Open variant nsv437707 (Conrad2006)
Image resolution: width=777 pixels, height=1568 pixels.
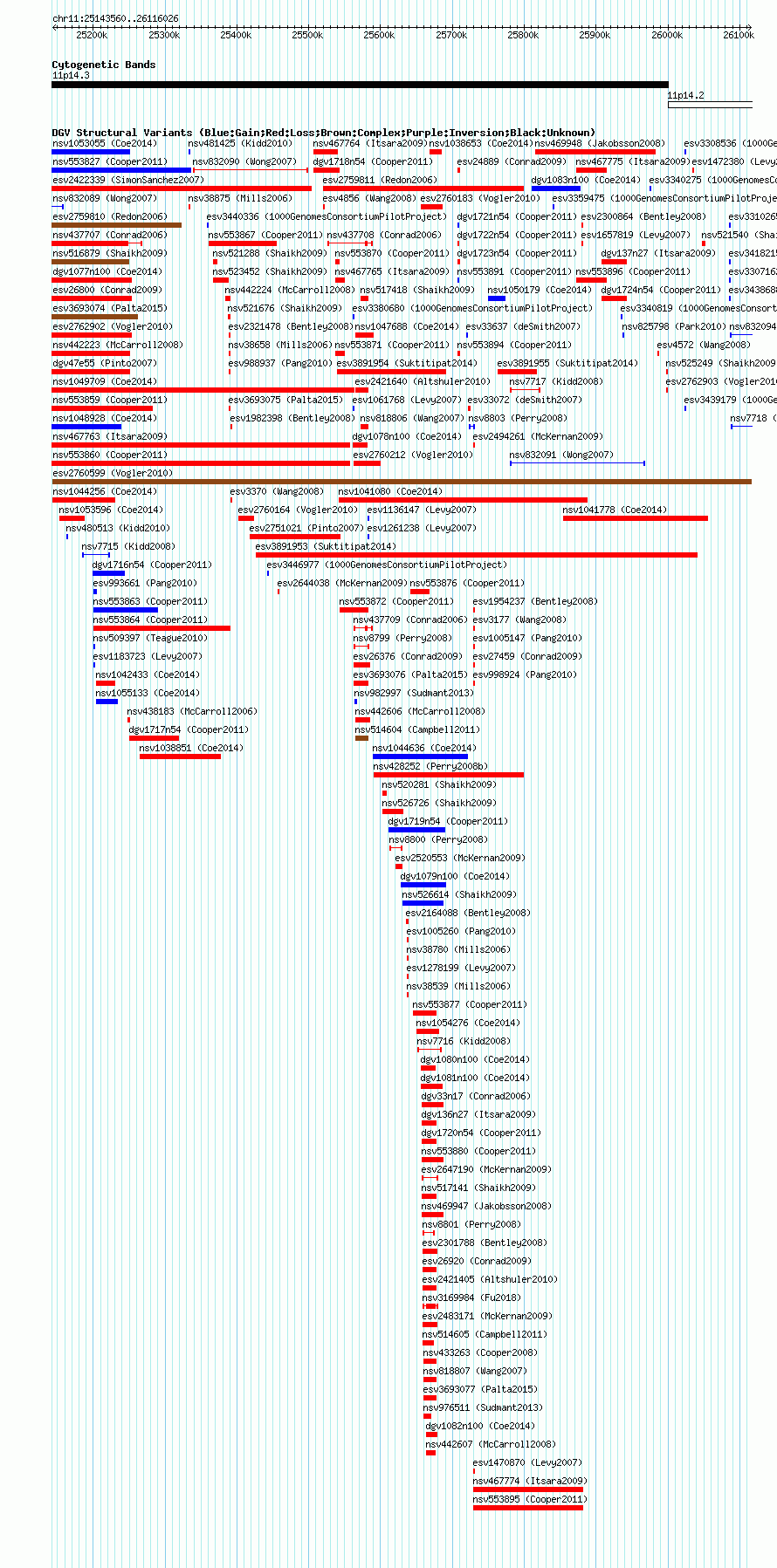[x=109, y=235]
